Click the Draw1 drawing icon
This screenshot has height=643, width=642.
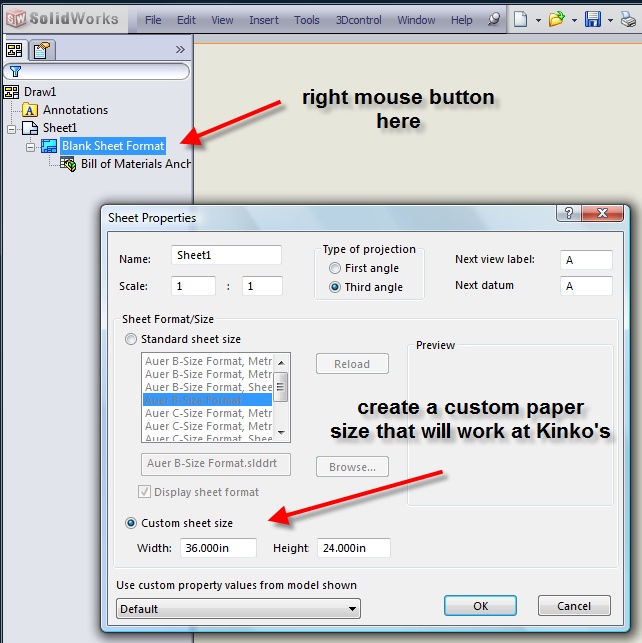click(11, 92)
